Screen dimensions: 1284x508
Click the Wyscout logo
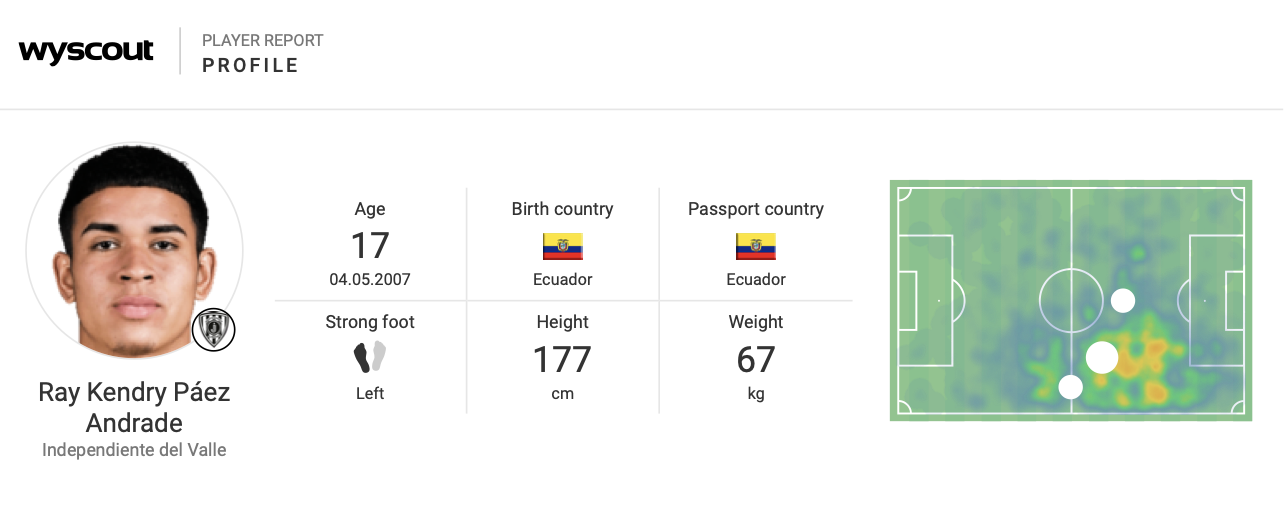point(86,51)
